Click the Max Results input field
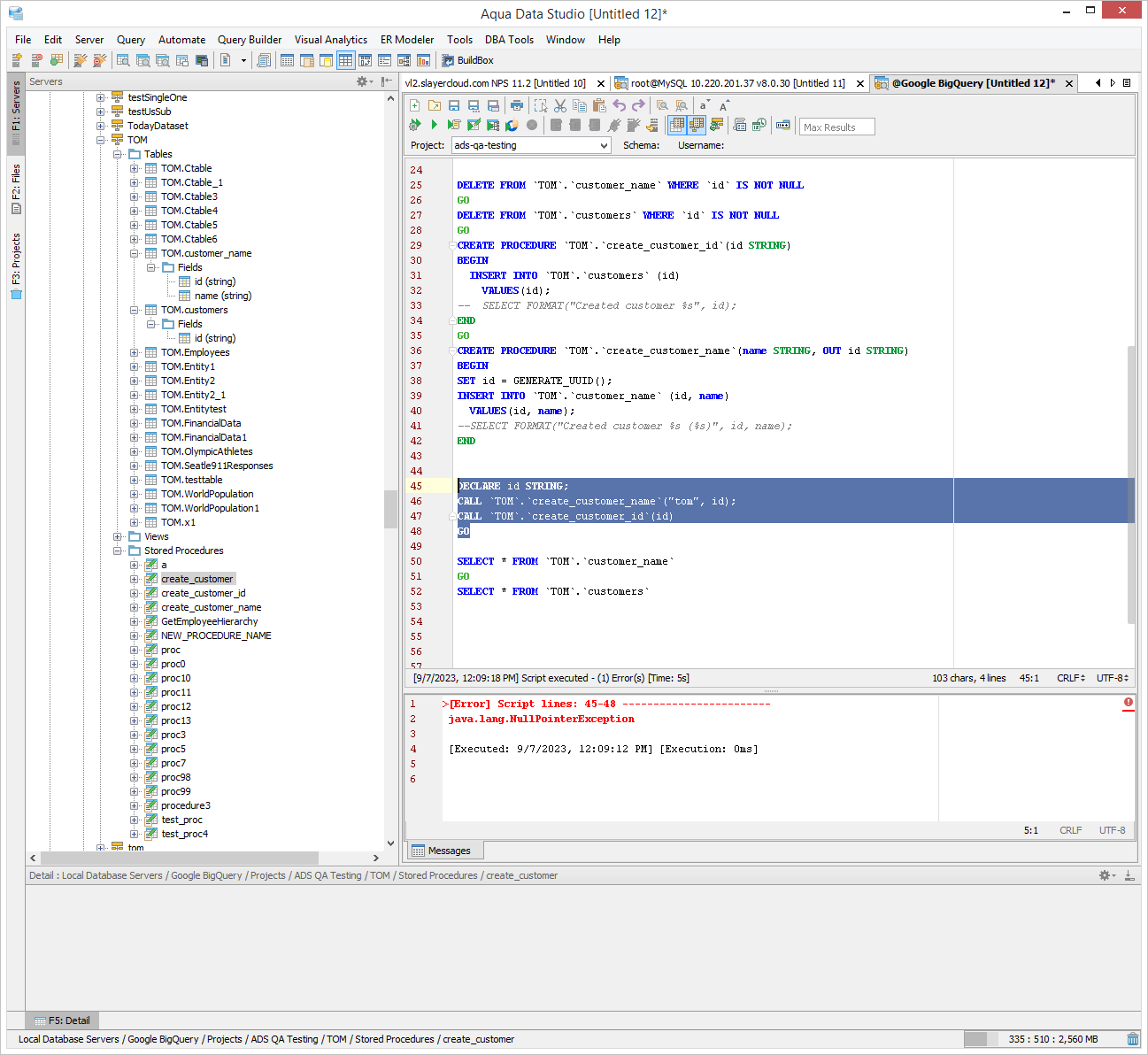The height and width of the screenshot is (1055, 1148). point(836,127)
